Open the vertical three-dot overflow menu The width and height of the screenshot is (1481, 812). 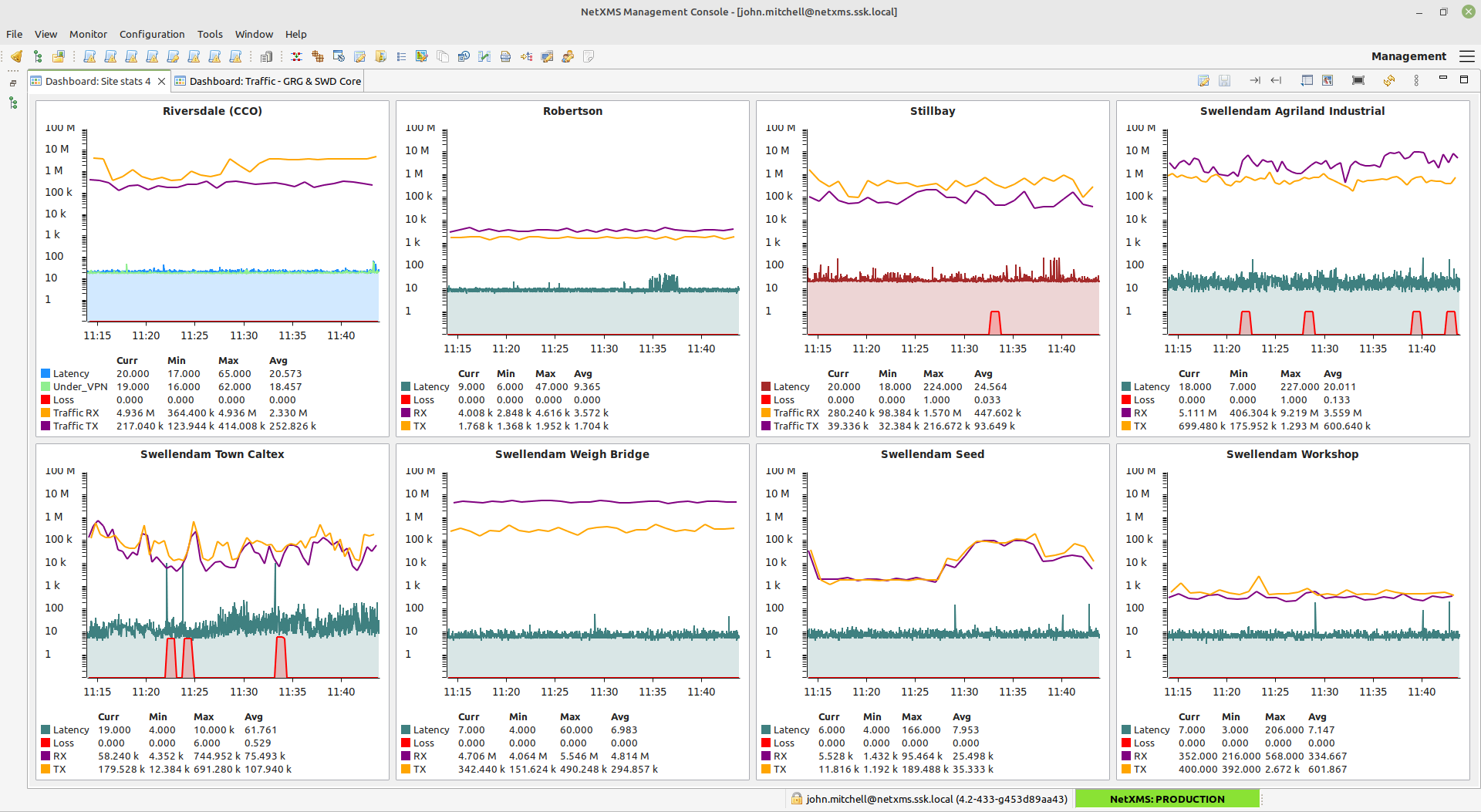pos(1416,80)
